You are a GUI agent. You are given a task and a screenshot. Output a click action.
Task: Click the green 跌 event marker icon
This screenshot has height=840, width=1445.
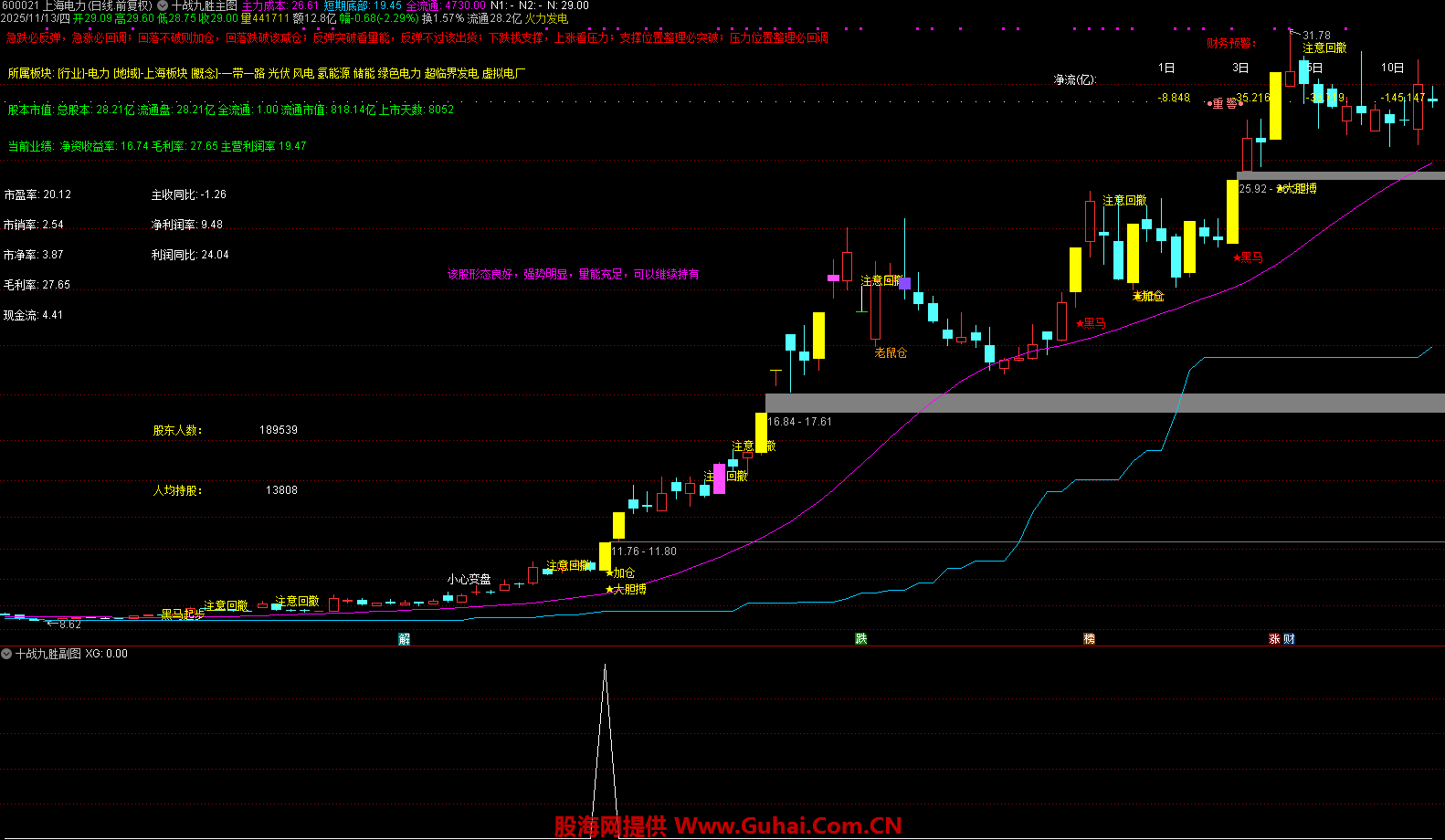860,639
